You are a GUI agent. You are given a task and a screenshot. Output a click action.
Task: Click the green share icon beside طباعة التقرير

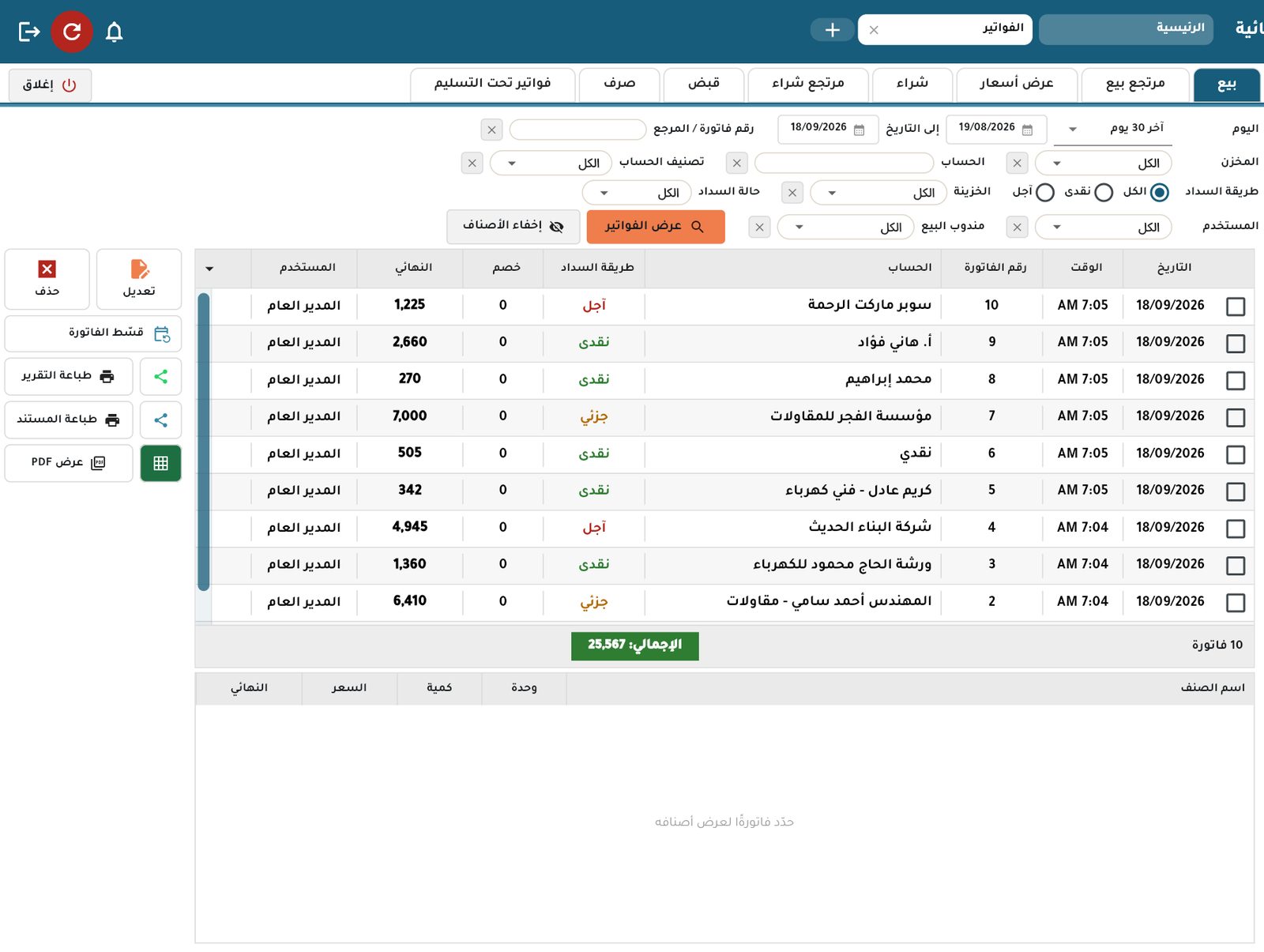(x=160, y=376)
